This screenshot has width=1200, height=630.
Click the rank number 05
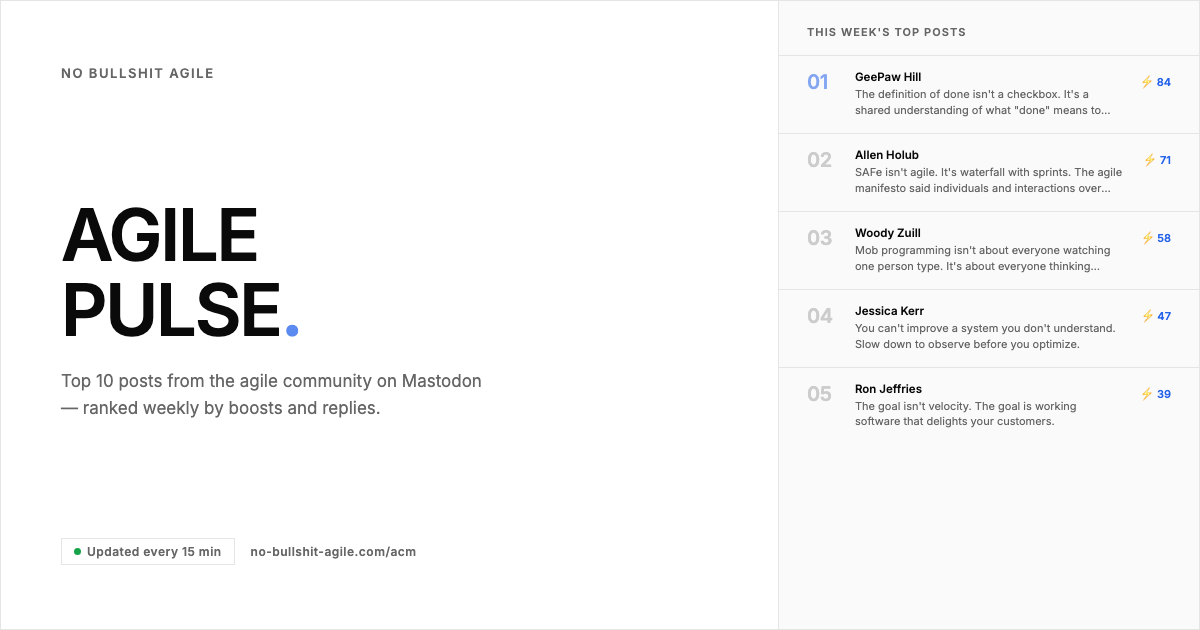pos(818,394)
